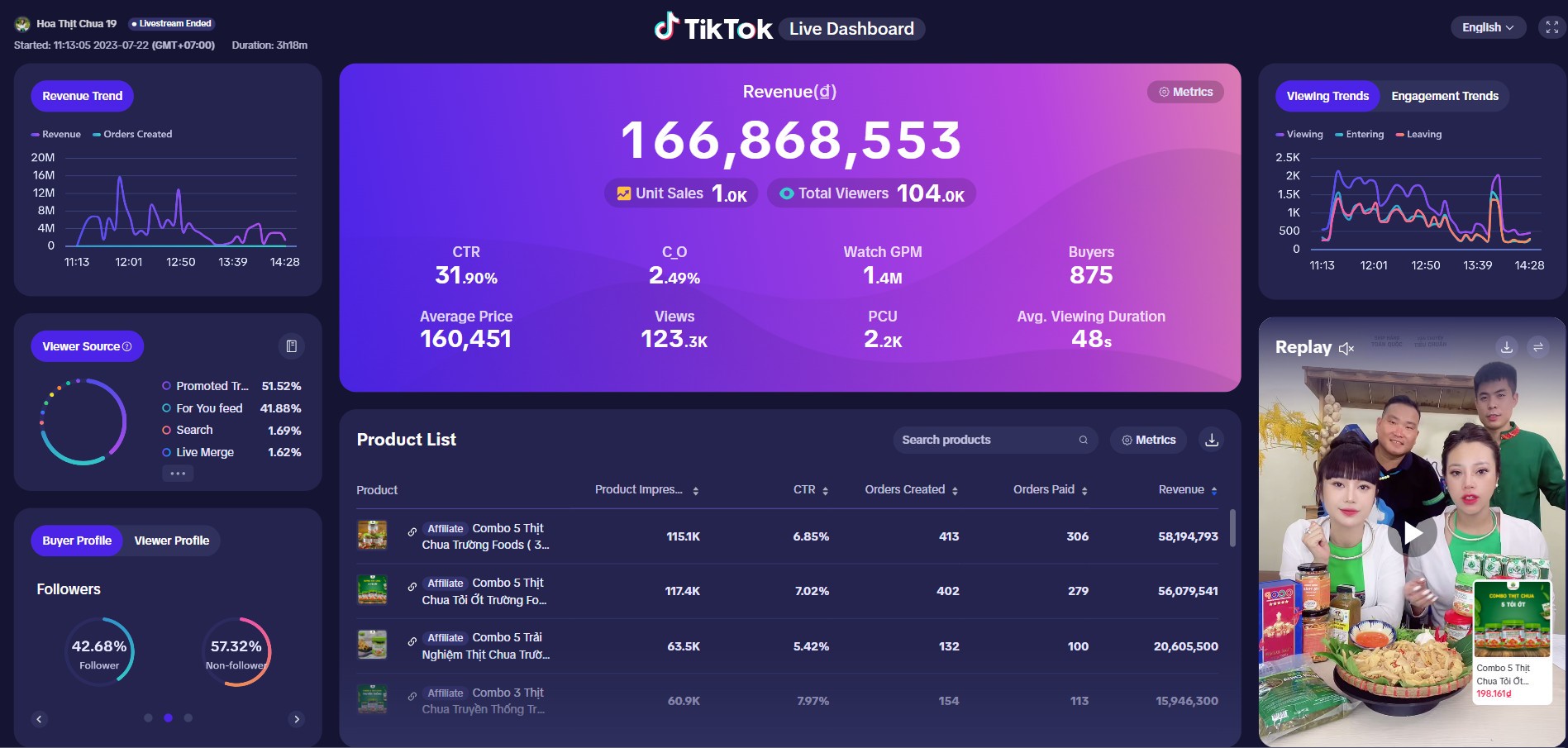
Task: Toggle the Leaving series in Viewing Trends
Action: point(1418,134)
